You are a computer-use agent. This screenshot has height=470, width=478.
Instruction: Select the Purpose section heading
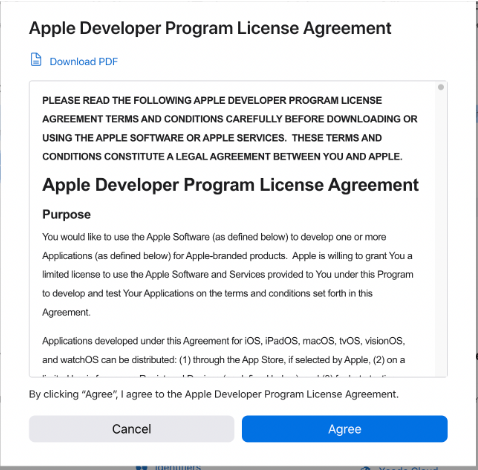(66, 214)
